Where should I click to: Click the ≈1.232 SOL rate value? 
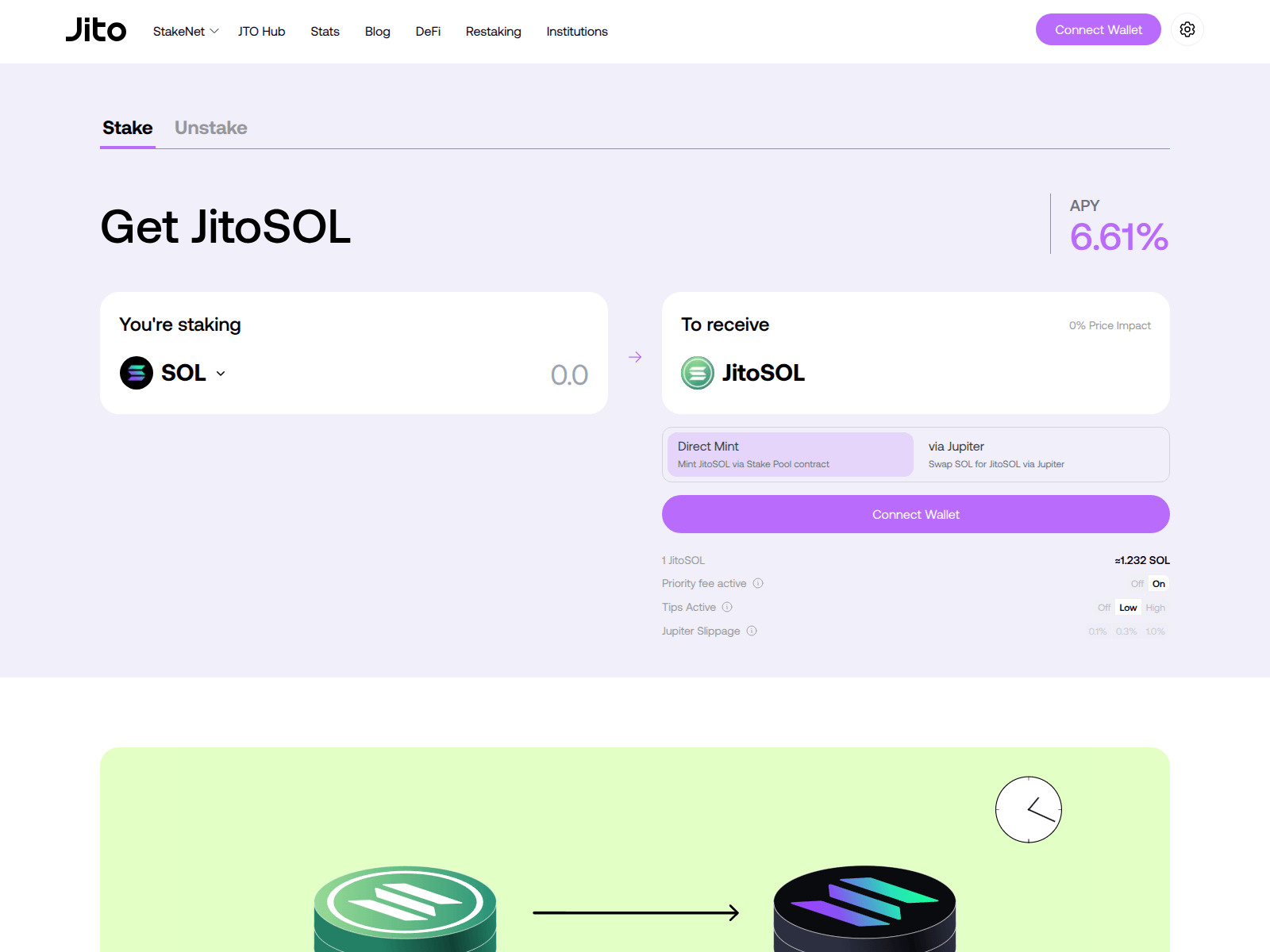pos(1142,560)
